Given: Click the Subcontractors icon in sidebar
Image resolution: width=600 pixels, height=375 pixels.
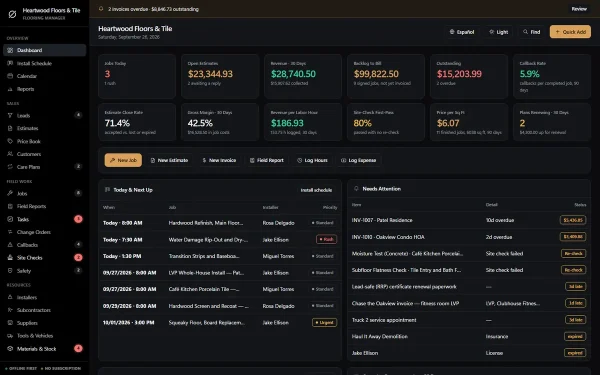Looking at the screenshot, I should point(10,310).
